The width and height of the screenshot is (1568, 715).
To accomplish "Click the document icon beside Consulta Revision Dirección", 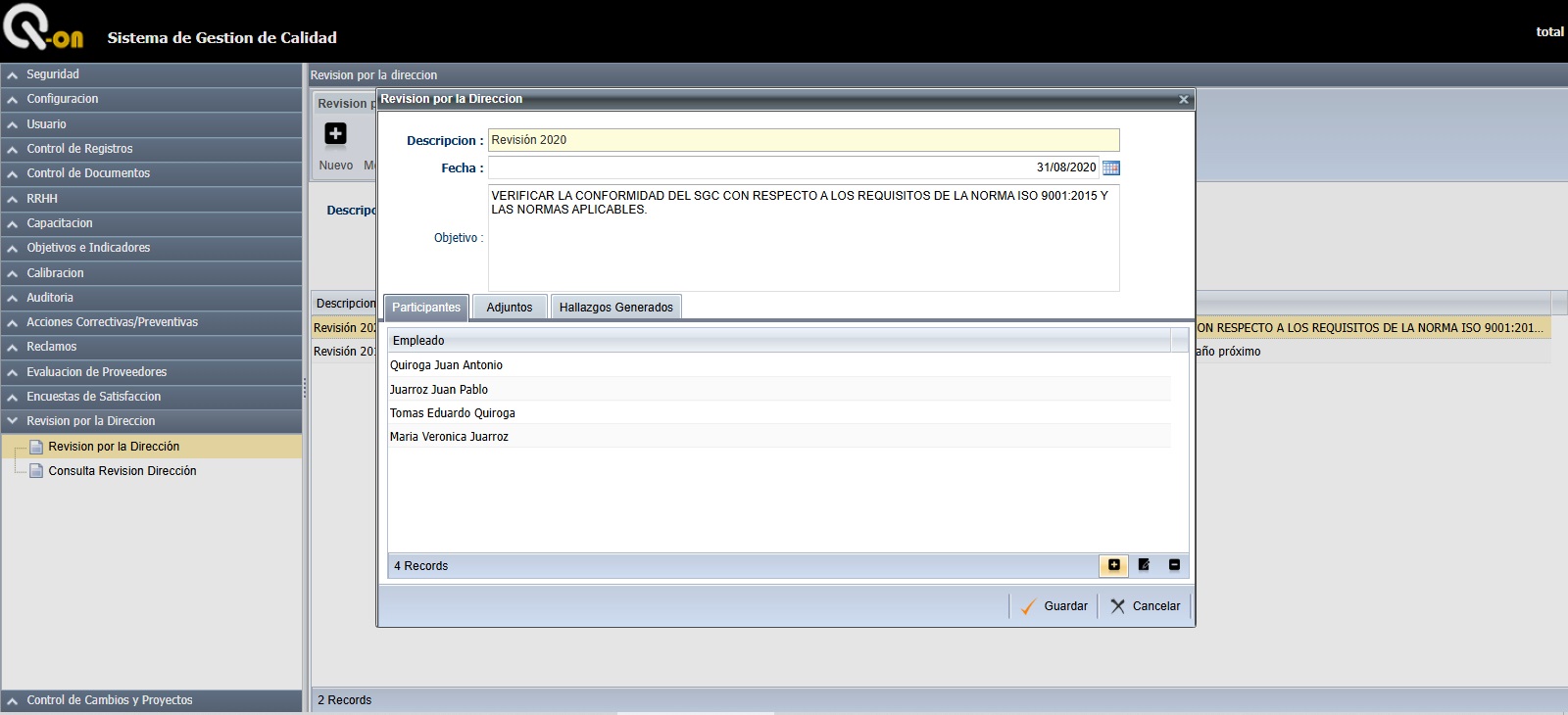I will pyautogui.click(x=36, y=471).
